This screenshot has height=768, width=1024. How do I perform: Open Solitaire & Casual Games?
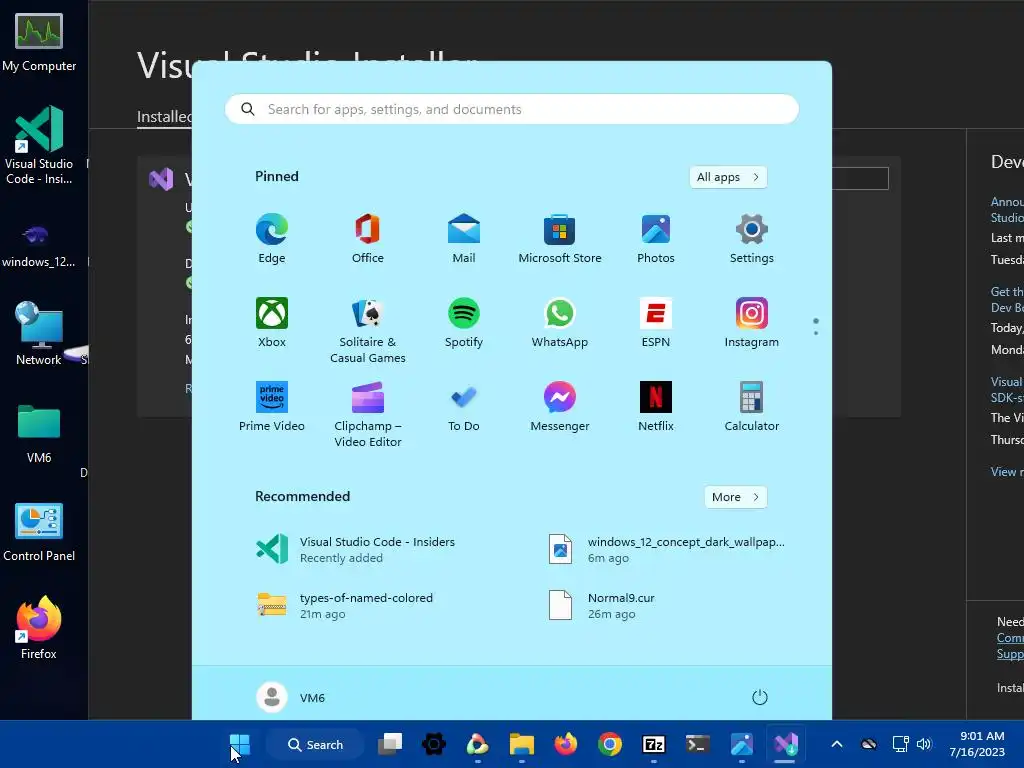368,330
